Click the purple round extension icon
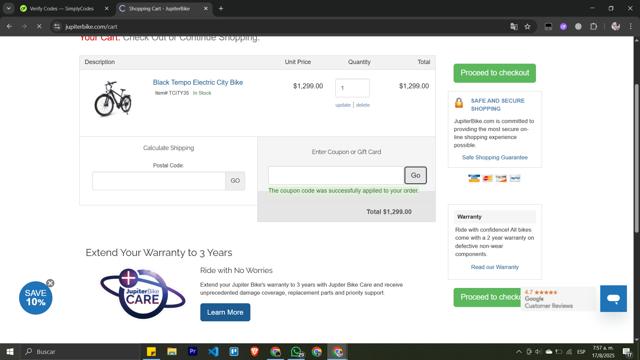This screenshot has width=640, height=360. coord(564,27)
